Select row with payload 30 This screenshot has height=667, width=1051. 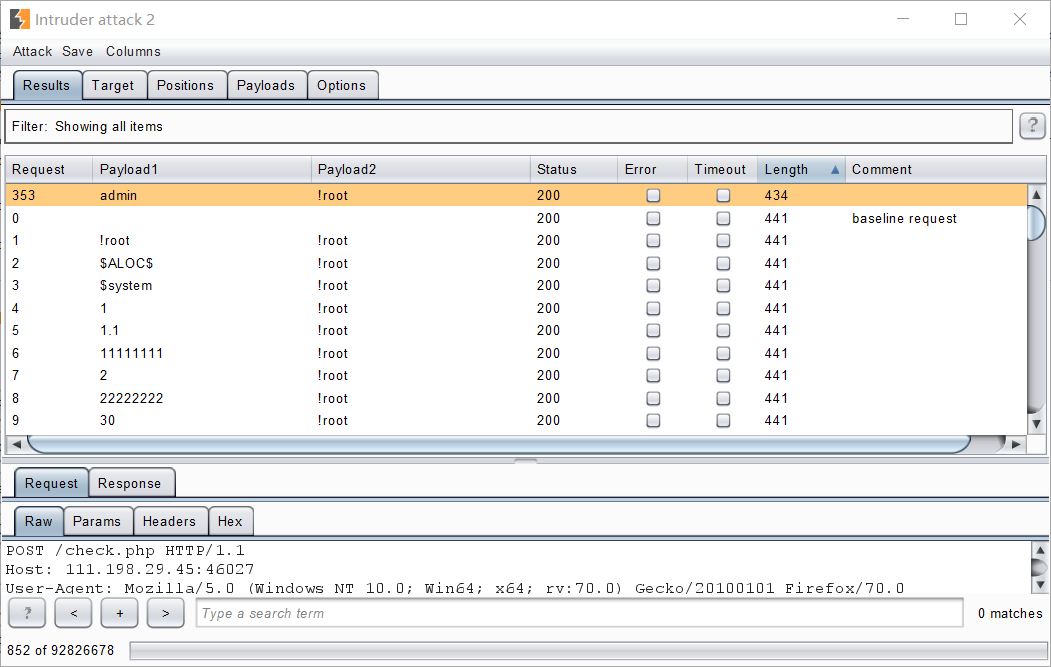point(516,420)
